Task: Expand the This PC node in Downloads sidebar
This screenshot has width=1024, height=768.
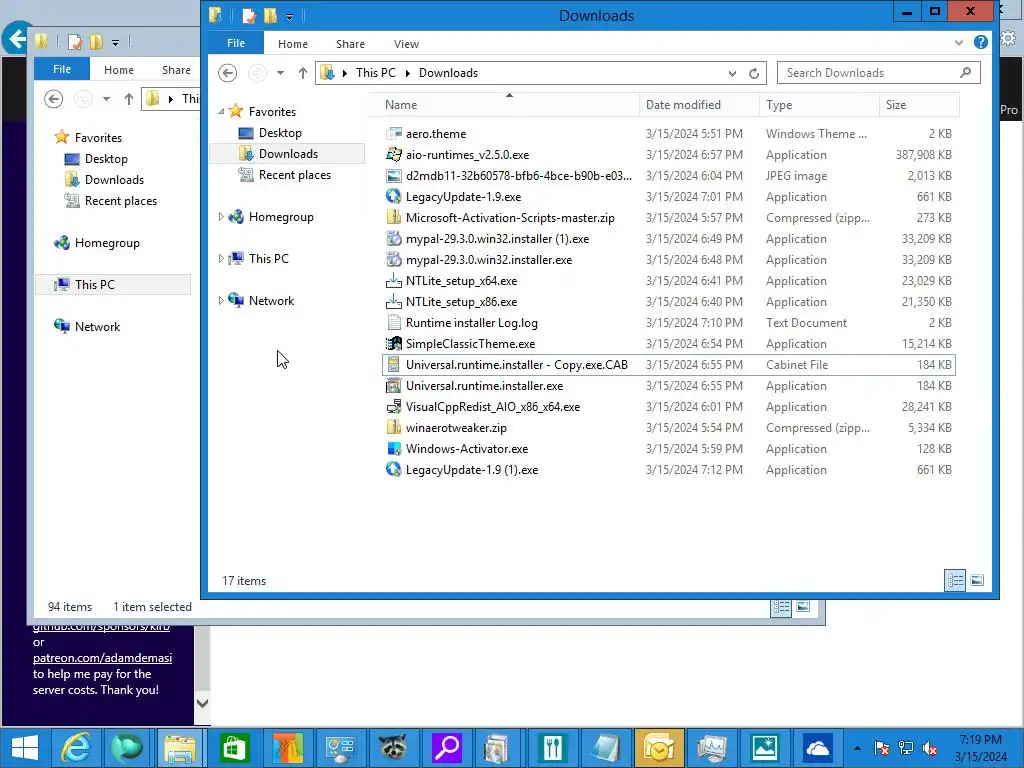Action: click(221, 259)
